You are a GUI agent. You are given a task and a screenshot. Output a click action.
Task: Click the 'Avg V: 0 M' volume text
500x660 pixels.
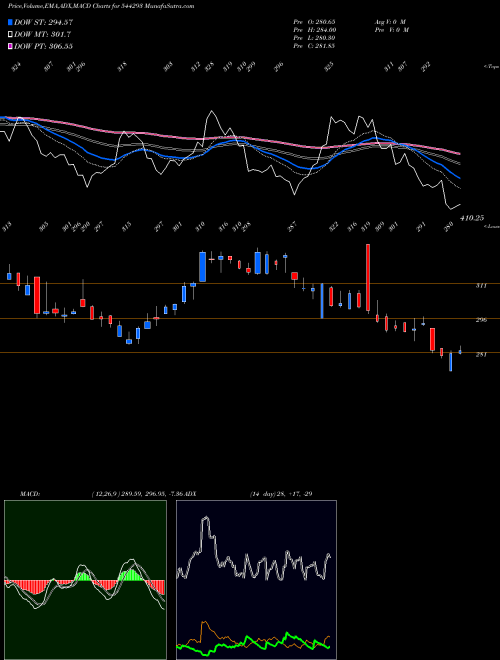pos(391,21)
